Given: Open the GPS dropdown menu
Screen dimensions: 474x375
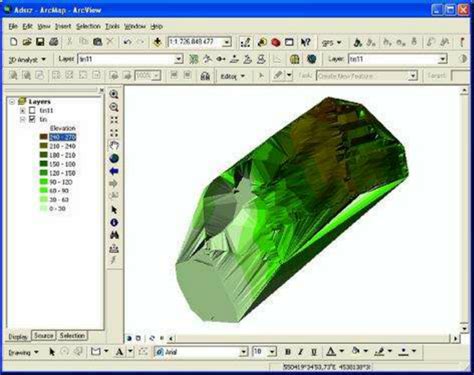Looking at the screenshot, I should (332, 43).
